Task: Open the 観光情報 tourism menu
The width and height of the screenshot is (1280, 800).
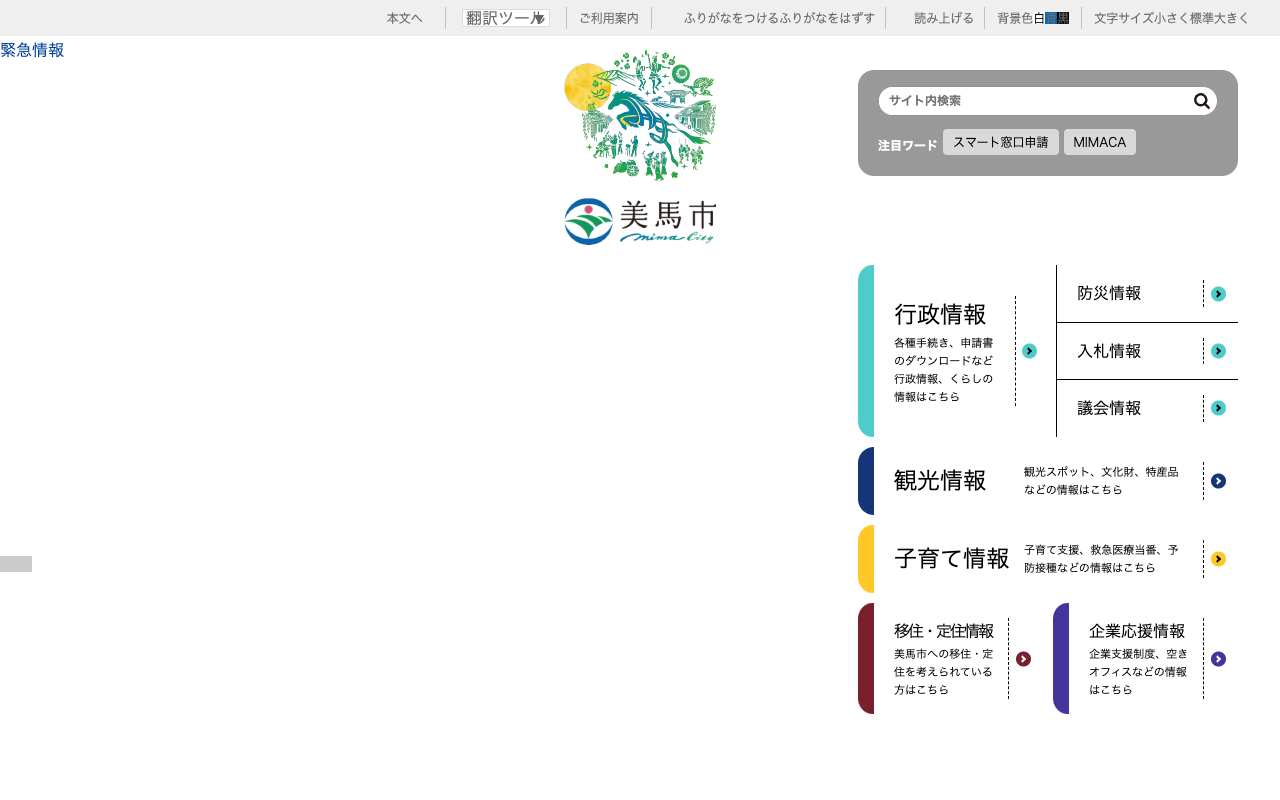Action: 1048,481
